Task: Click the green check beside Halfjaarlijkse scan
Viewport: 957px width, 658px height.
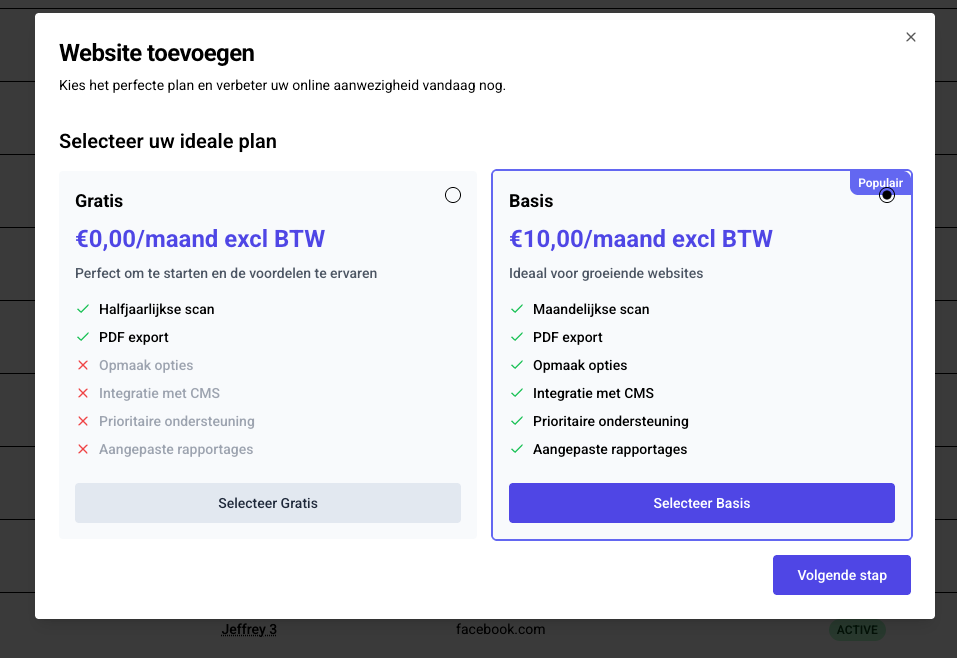Action: (83, 309)
